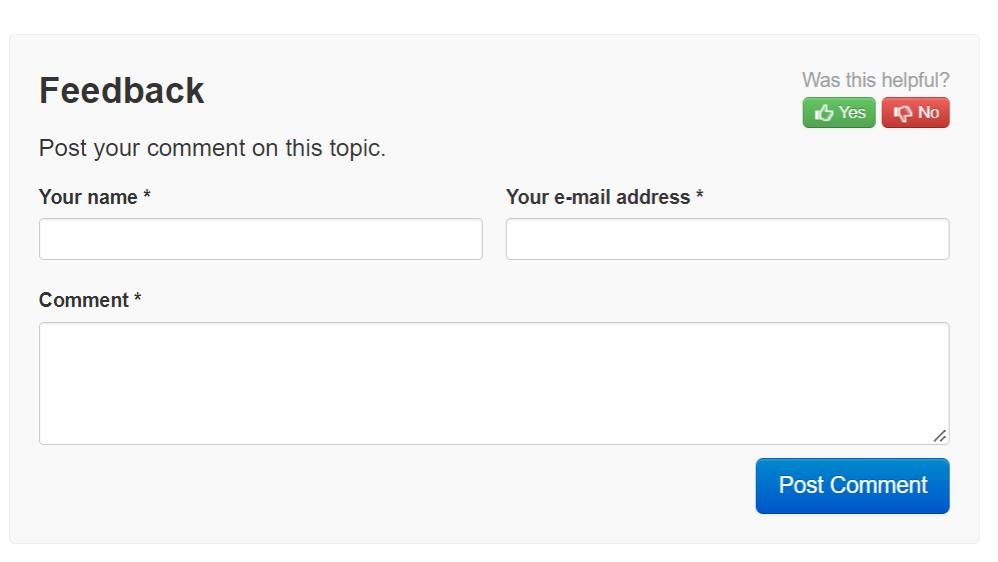
Task: Click empty gray space left of Post Comment
Action: click(400, 490)
